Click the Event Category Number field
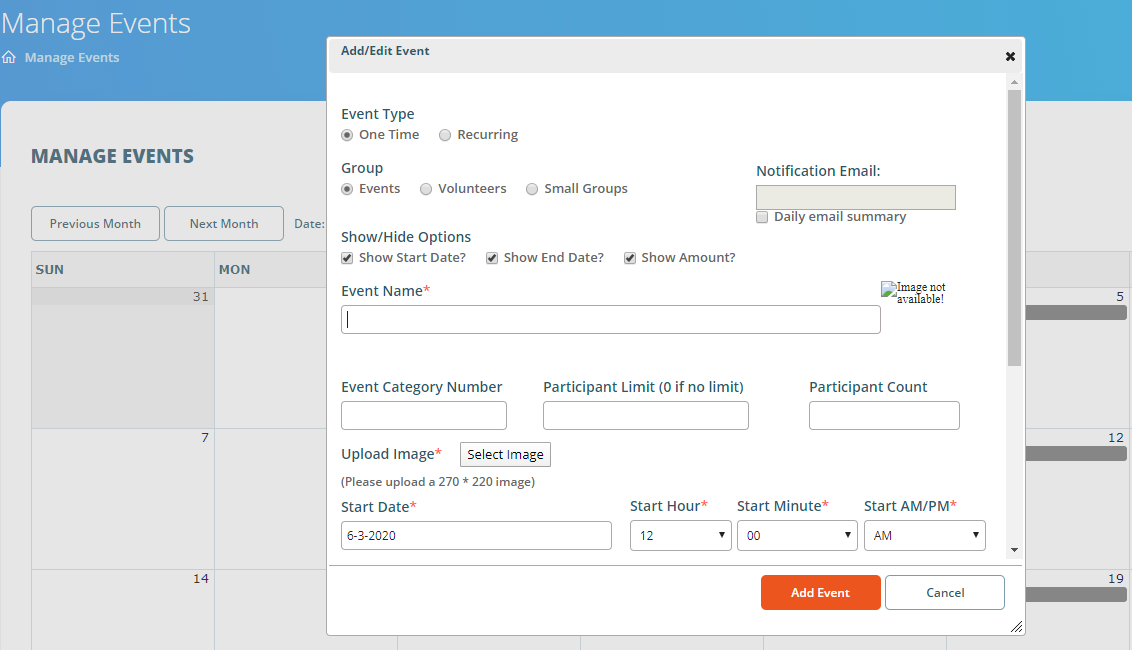This screenshot has width=1132, height=650. pyautogui.click(x=424, y=415)
